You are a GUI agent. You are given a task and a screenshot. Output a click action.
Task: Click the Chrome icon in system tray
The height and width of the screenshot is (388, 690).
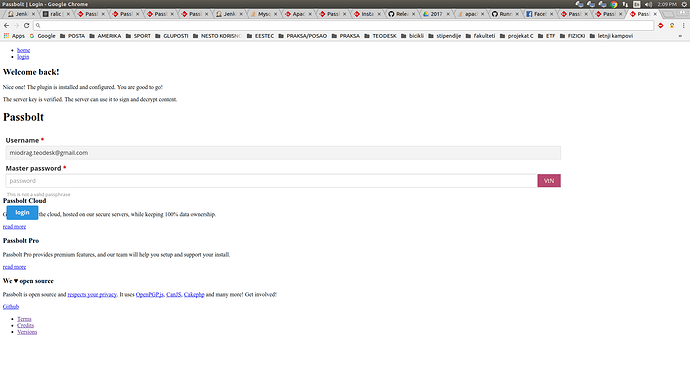pos(614,4)
